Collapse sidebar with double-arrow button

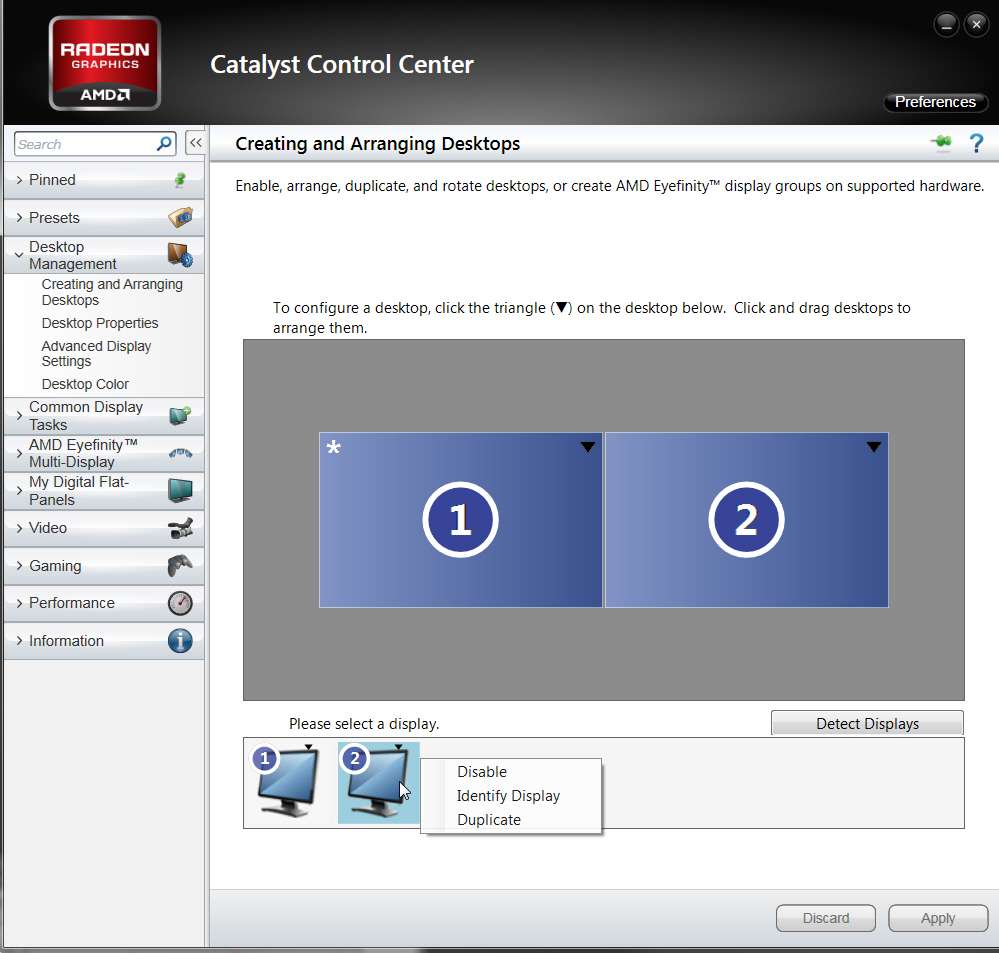click(196, 143)
